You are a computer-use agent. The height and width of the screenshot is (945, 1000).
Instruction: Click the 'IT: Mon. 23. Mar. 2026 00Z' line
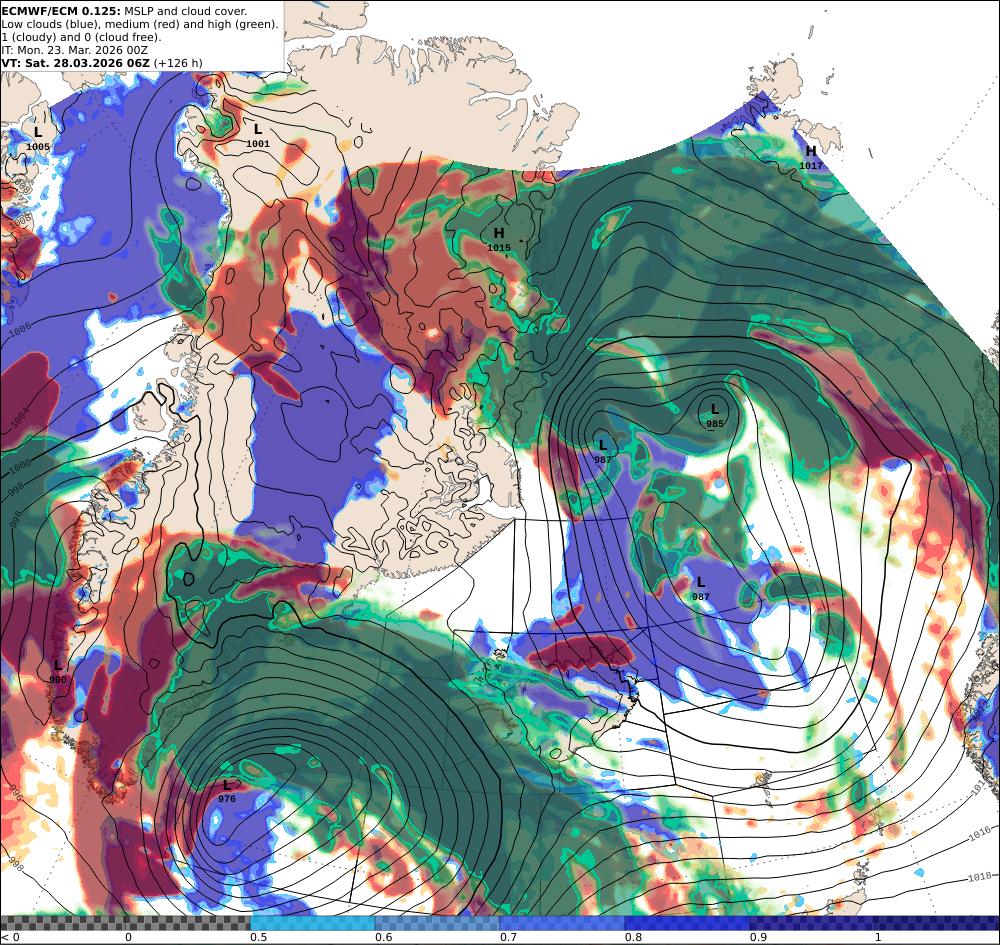[x=75, y=50]
